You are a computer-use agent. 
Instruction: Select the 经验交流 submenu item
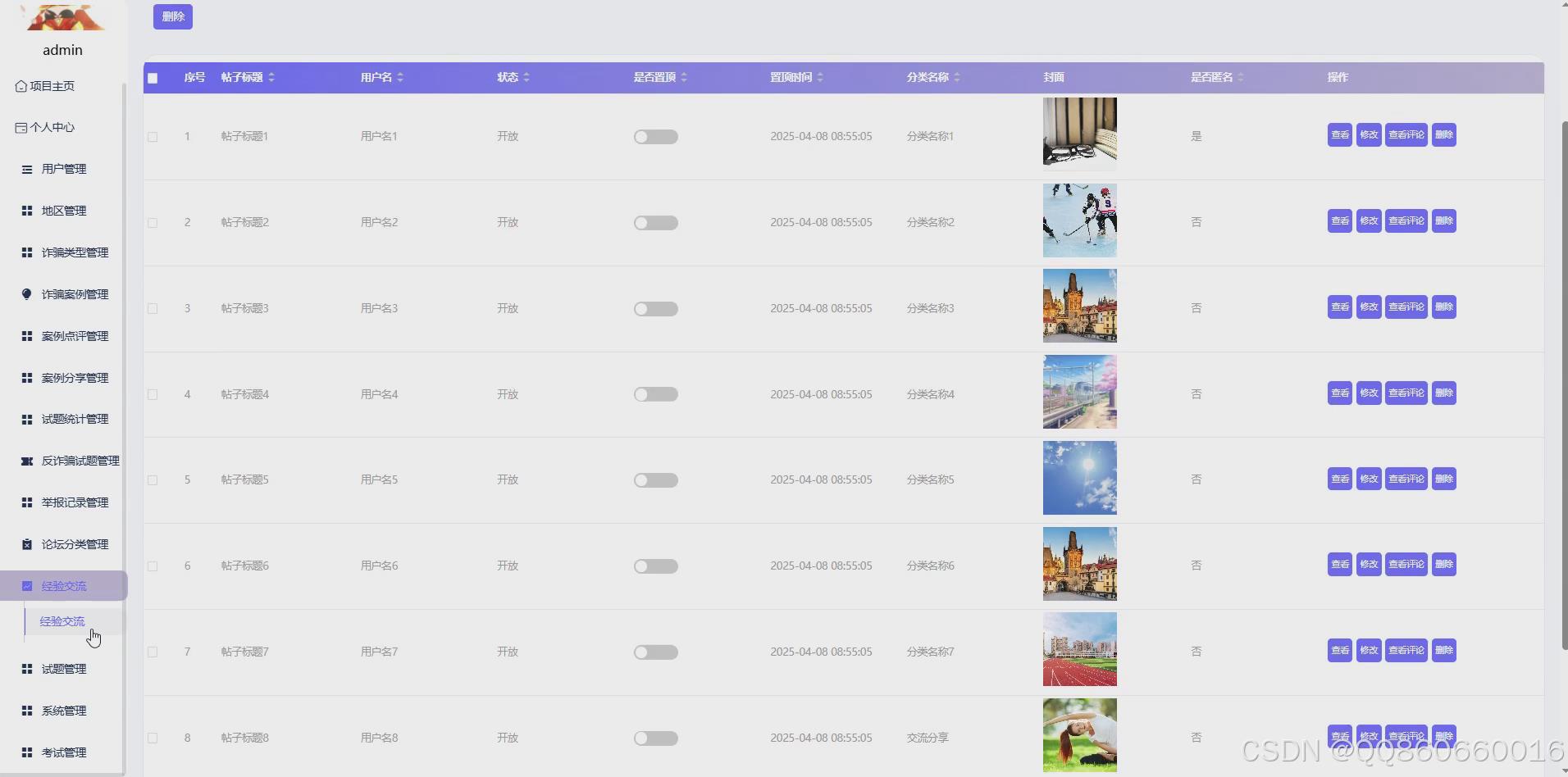coord(74,621)
